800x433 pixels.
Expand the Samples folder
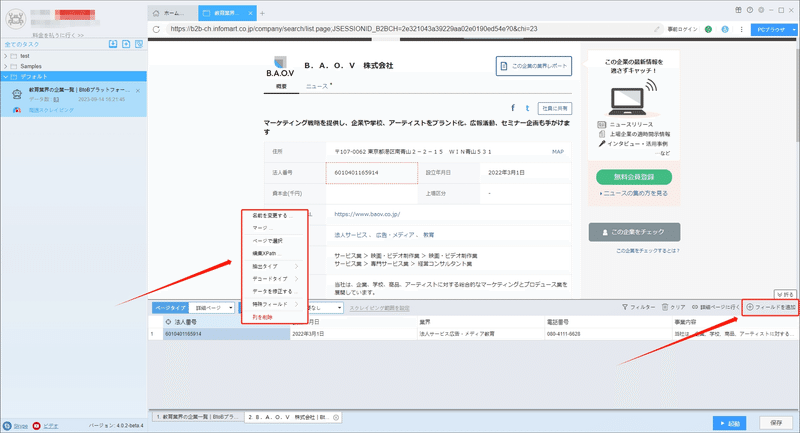(6, 66)
